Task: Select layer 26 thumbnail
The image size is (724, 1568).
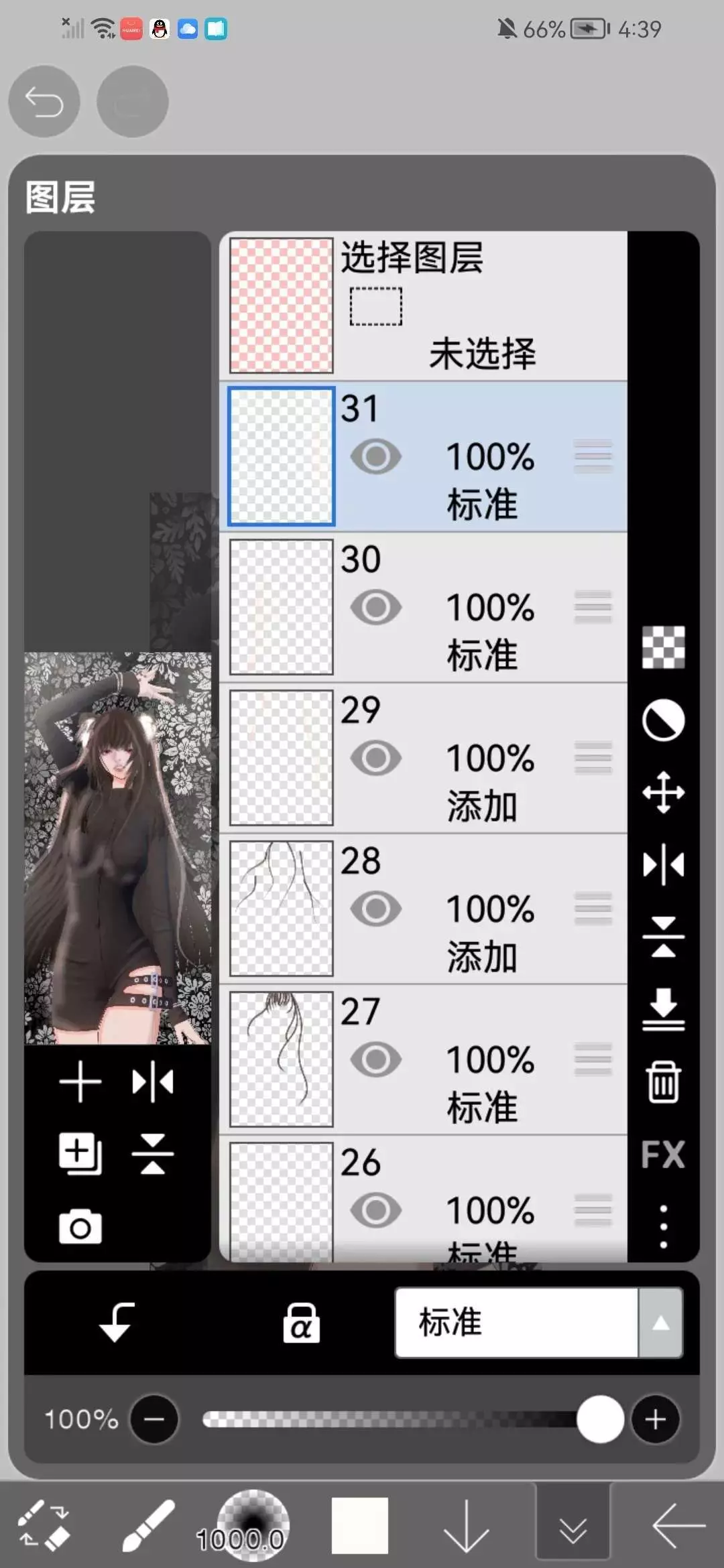Action: click(x=282, y=1203)
